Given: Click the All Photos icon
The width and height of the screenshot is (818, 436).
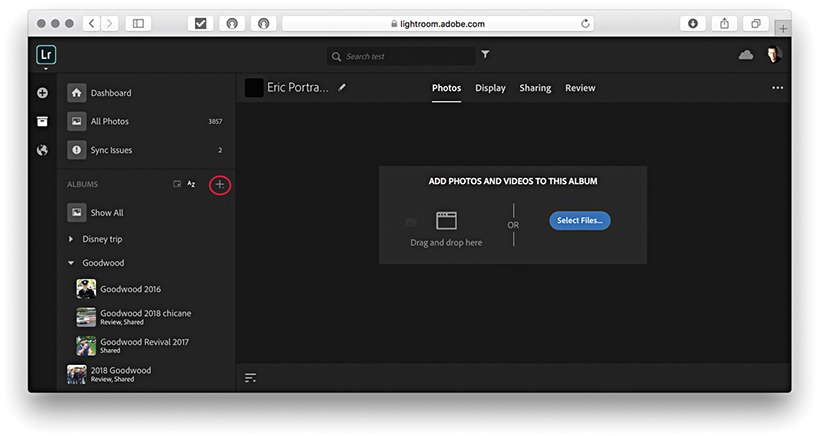Looking at the screenshot, I should pyautogui.click(x=77, y=122).
